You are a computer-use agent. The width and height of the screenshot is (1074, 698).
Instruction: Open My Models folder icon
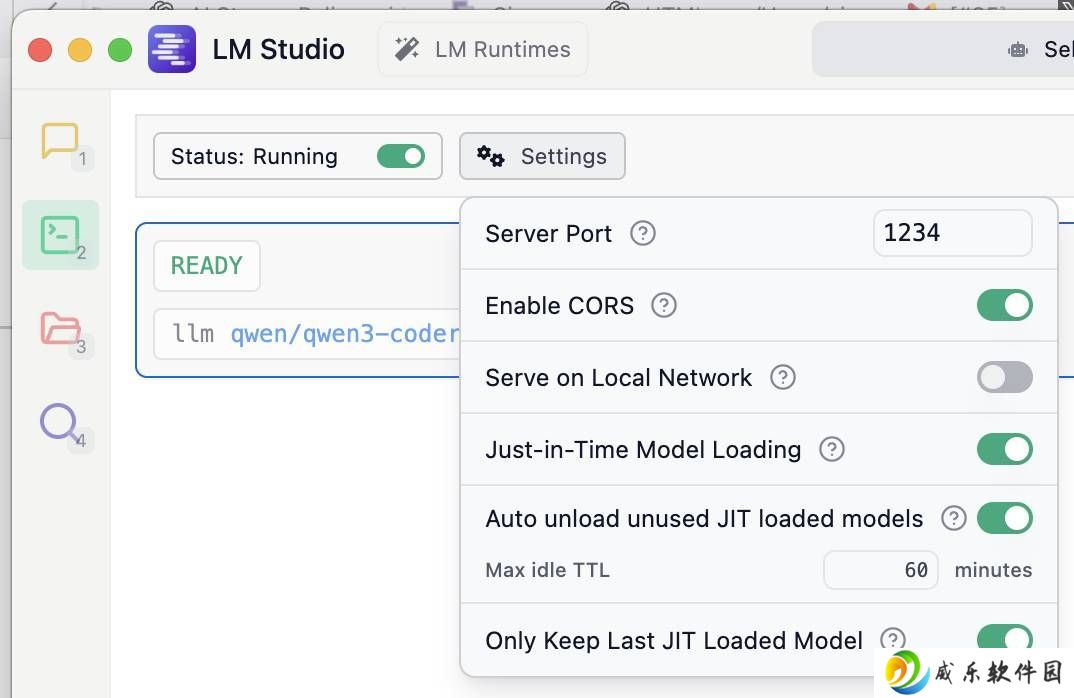coord(60,328)
